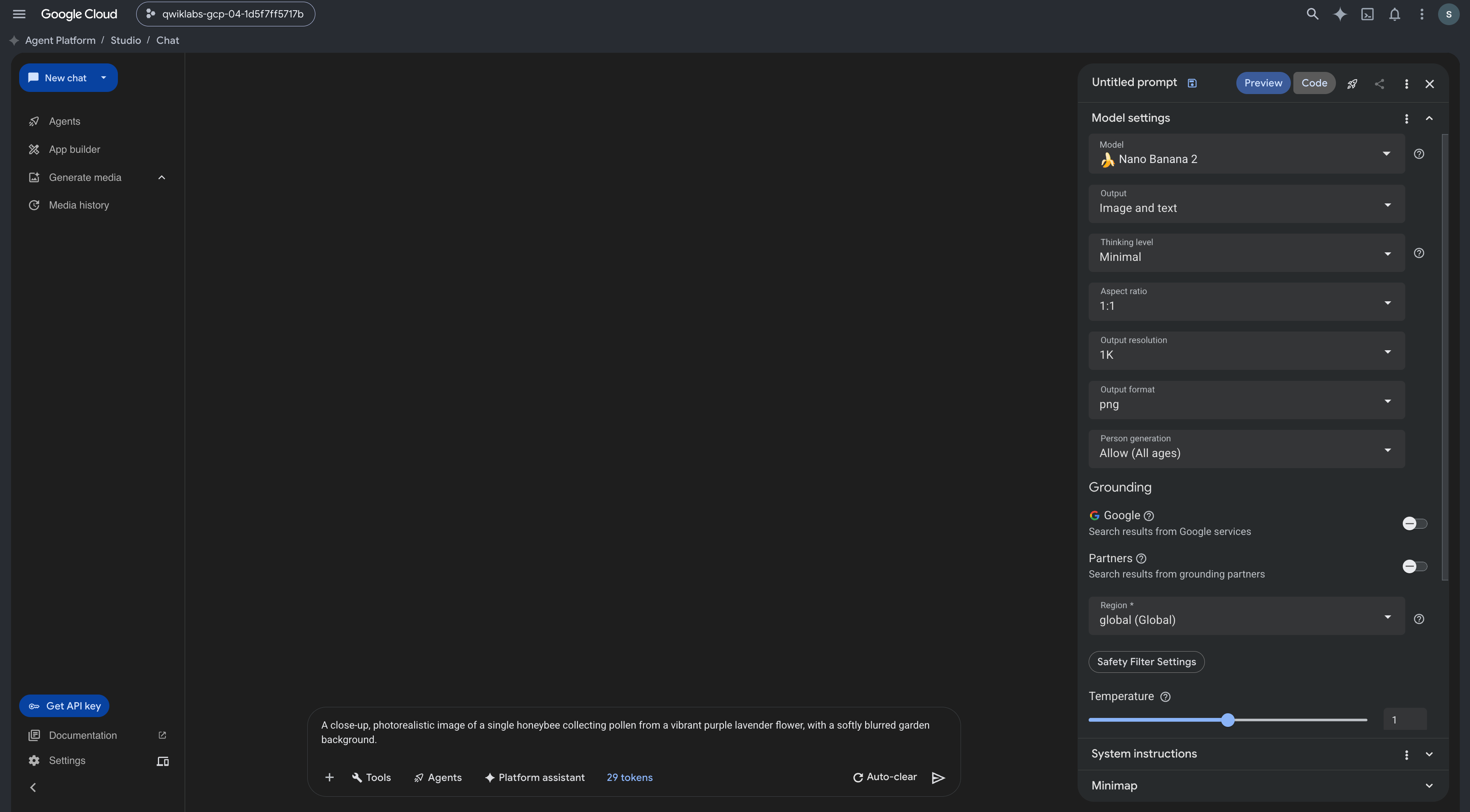The image size is (1470, 812).
Task: Expand the System instructions section
Action: click(x=1430, y=755)
